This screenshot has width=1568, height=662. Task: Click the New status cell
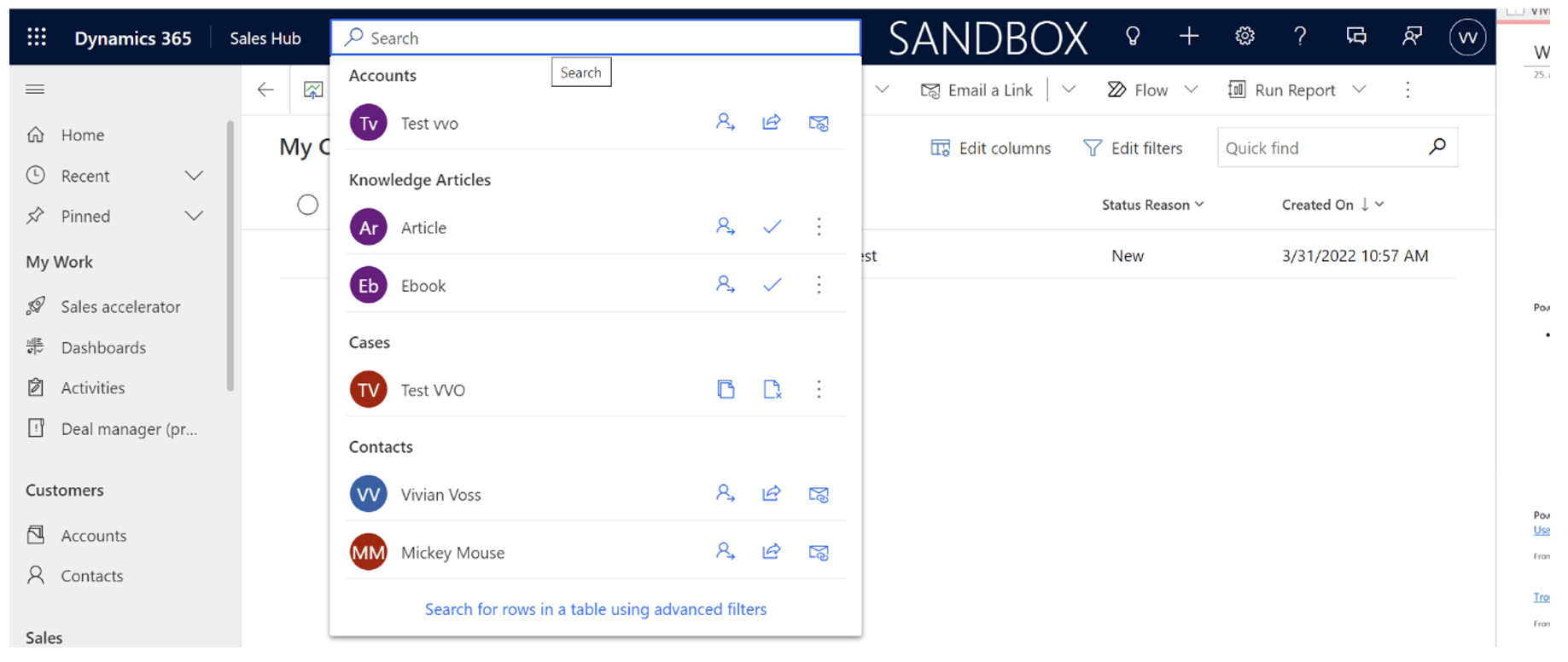[x=1128, y=255]
